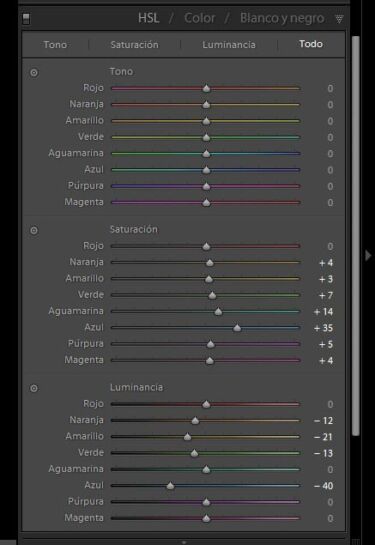Activate the Saturación targeted adjustment tool
The image size is (375, 545).
pos(34,230)
